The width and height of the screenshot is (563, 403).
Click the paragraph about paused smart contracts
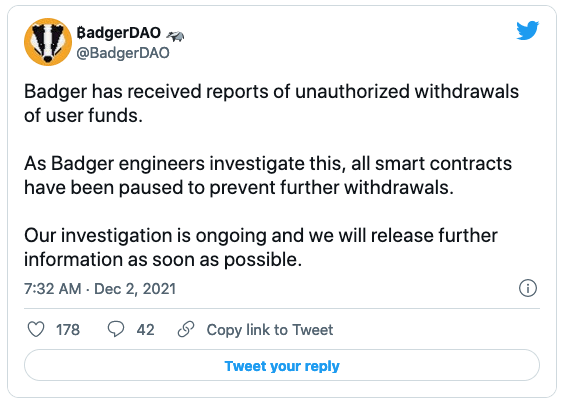tap(268, 176)
